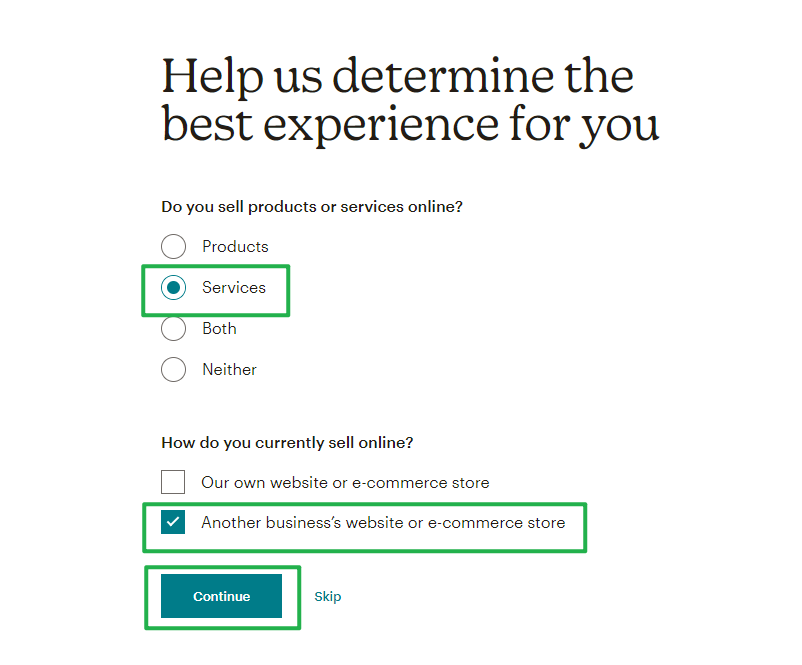802x665 pixels.
Task: Click 'Do you sell products or services online?' question
Action: tap(312, 207)
